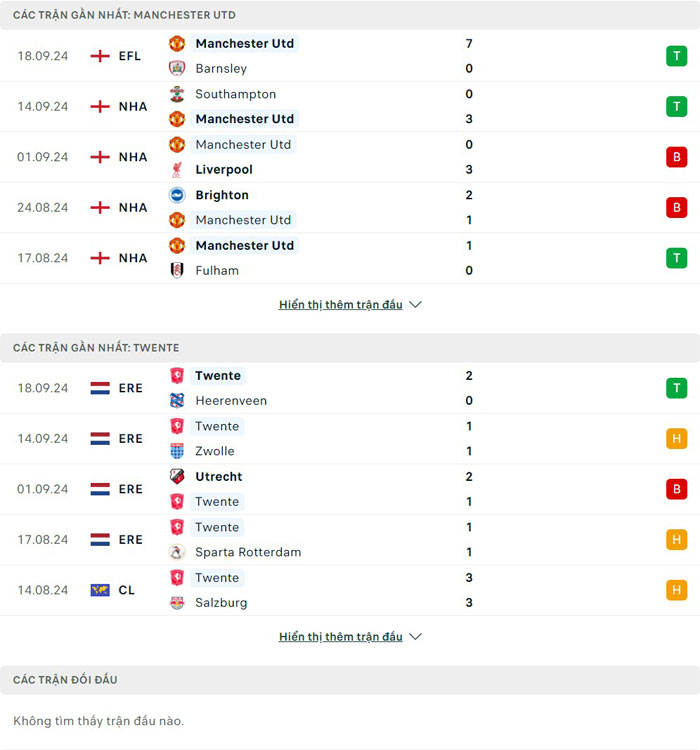Click the Barnsley club crest icon

(x=177, y=68)
